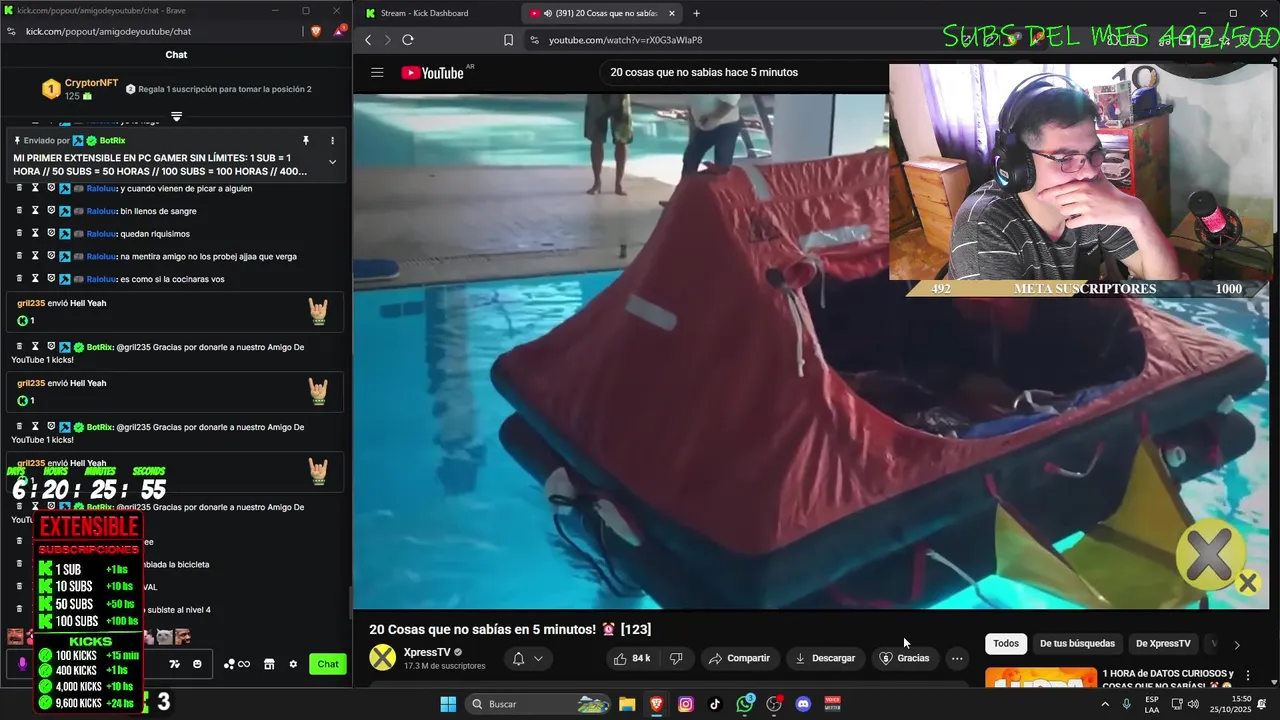Unpin the pinned BotRix message
Image resolution: width=1280 pixels, height=720 pixels.
306,141
